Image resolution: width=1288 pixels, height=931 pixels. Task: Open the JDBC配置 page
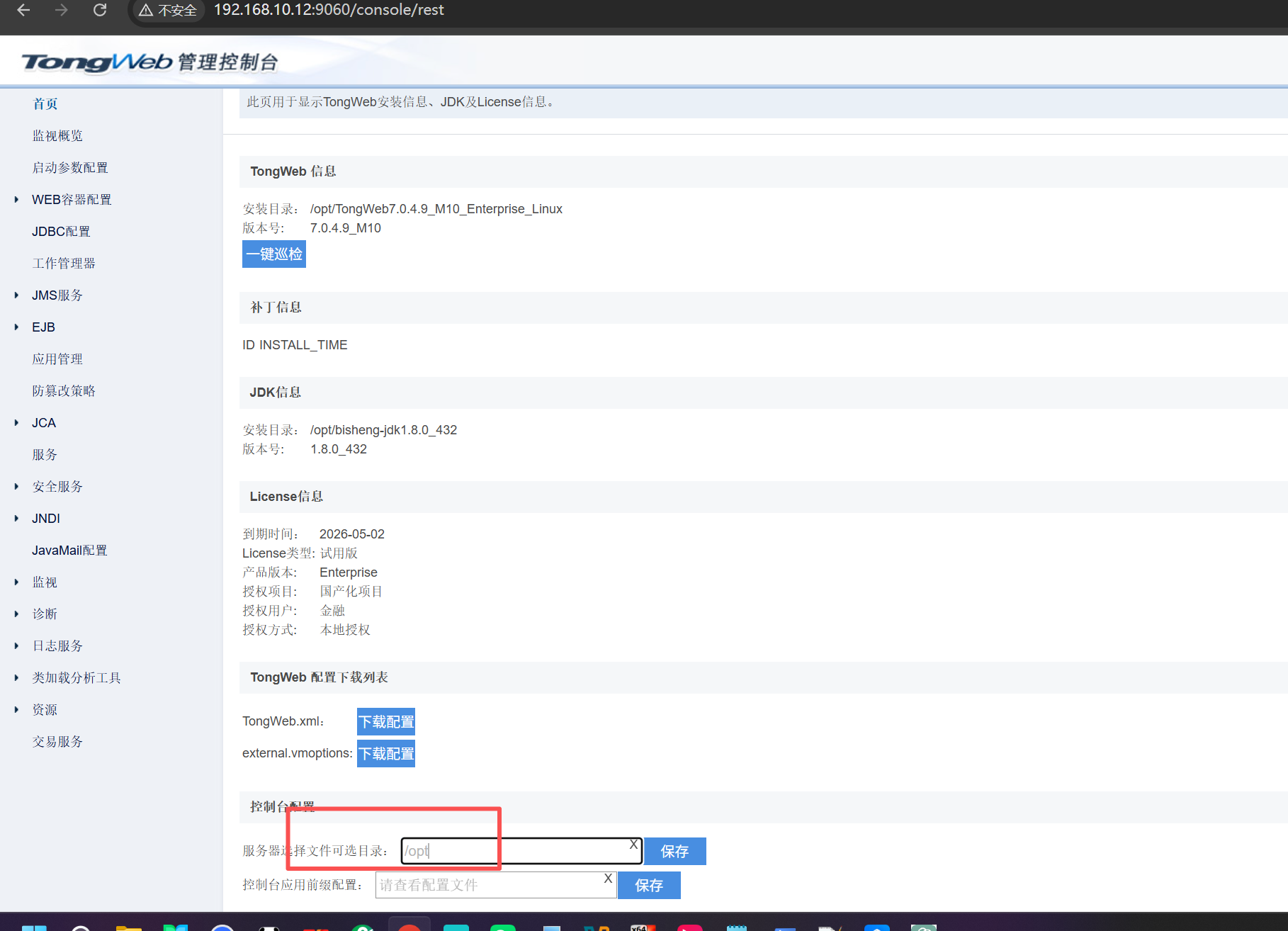tap(61, 232)
